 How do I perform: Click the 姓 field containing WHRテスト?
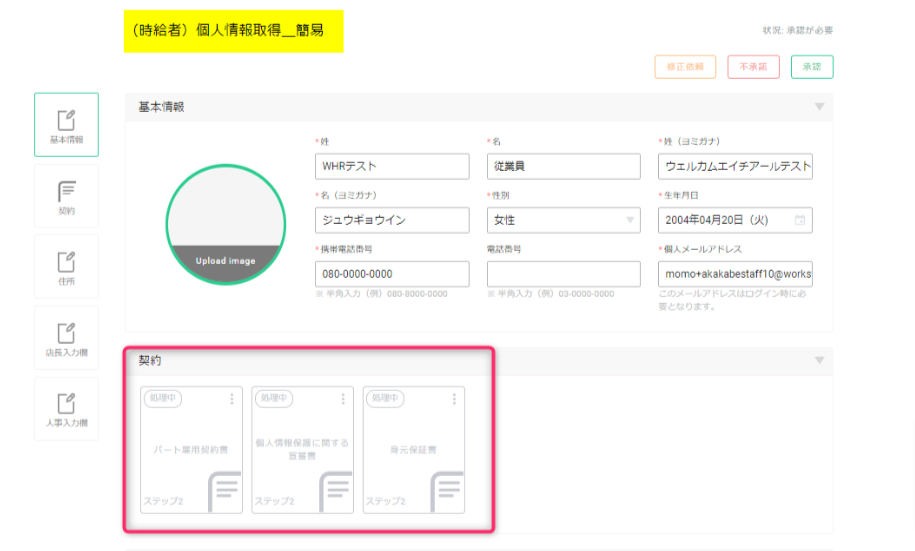point(392,166)
